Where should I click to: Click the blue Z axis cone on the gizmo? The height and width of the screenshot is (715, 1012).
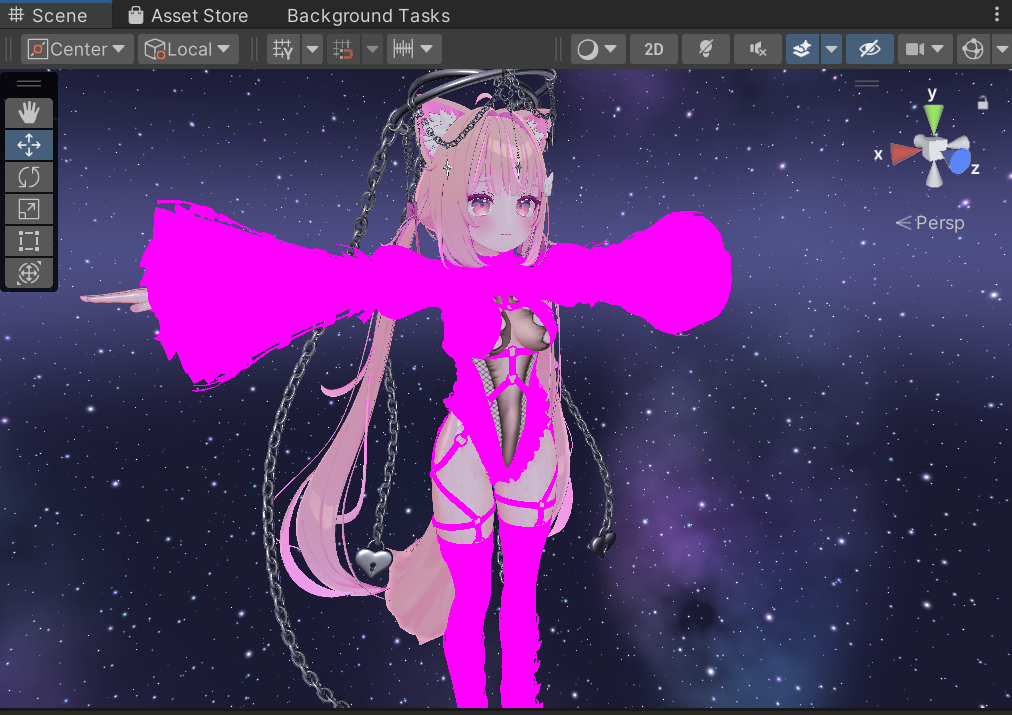tap(960, 161)
